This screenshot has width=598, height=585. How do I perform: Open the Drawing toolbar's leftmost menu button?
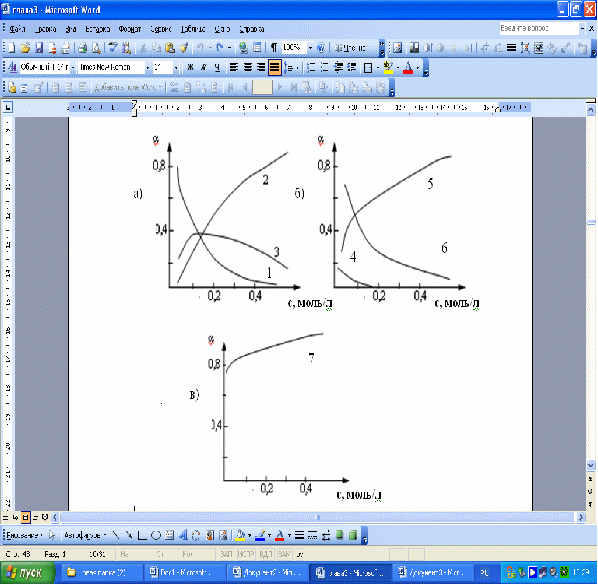click(x=24, y=535)
